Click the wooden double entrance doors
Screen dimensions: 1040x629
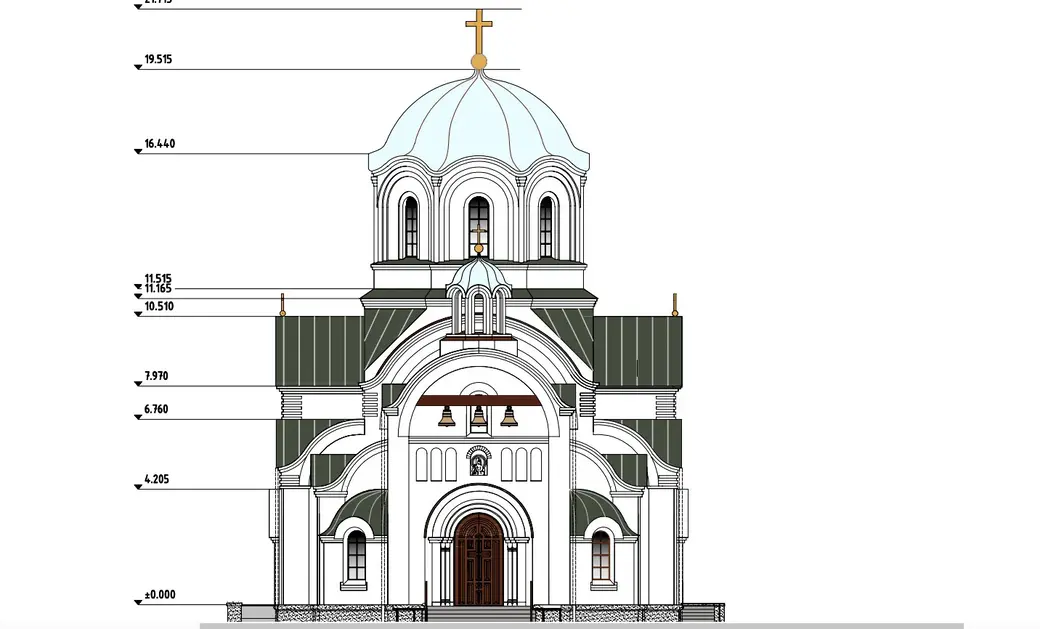point(479,560)
